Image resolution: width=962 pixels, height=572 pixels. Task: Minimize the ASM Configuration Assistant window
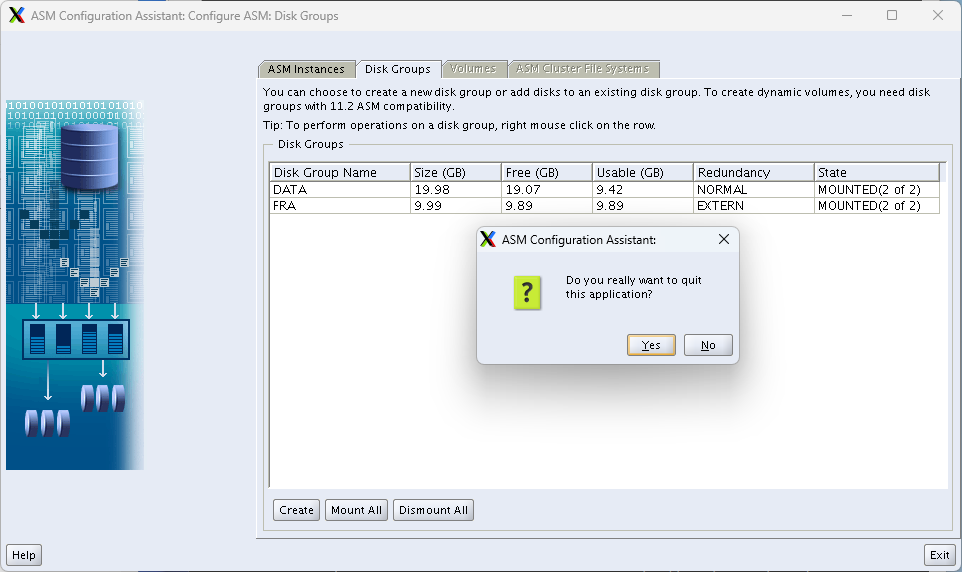847,15
